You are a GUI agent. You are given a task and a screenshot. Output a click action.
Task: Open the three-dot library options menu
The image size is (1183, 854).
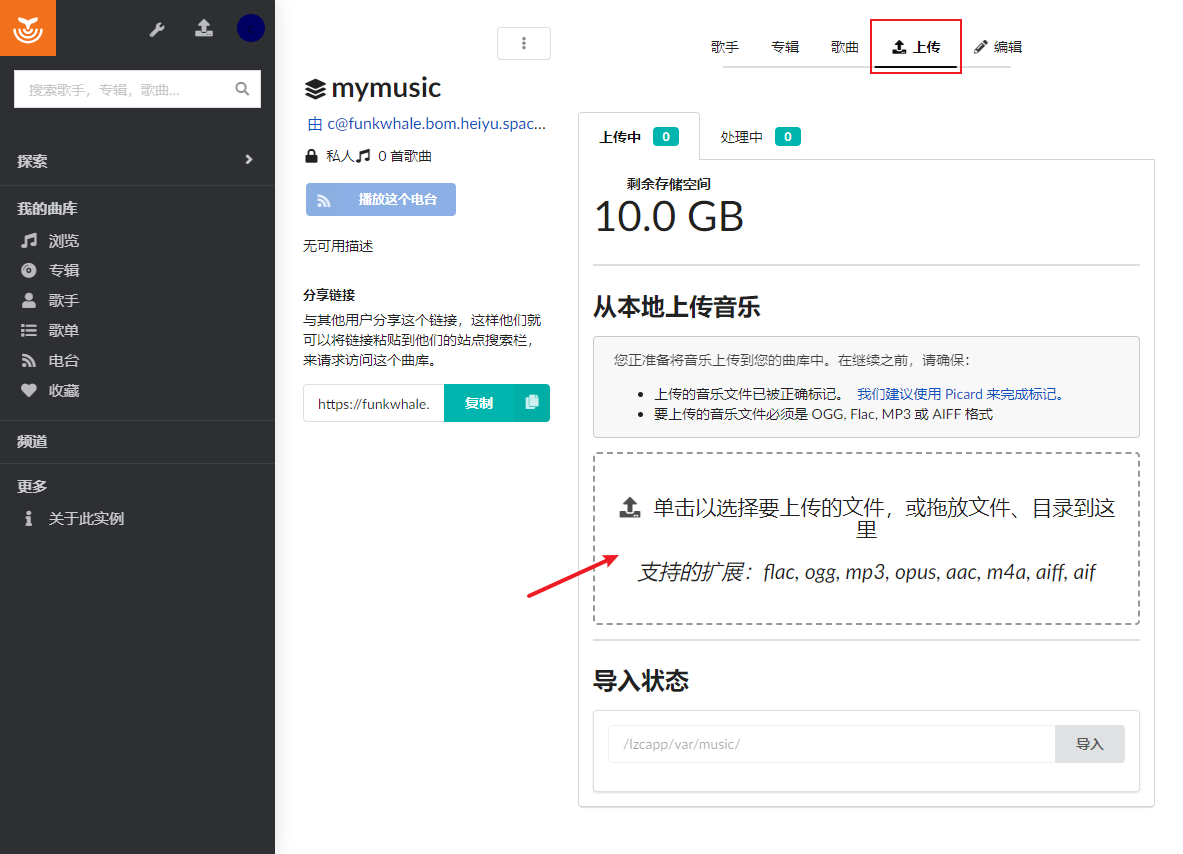coord(524,43)
